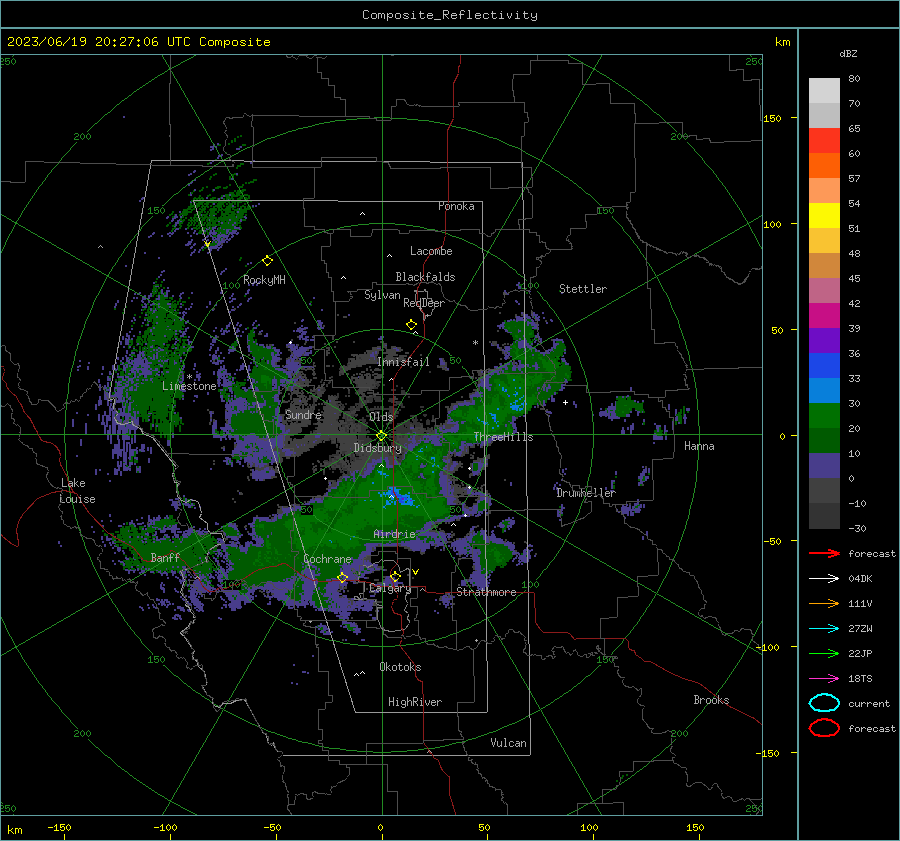The height and width of the screenshot is (841, 900).
Task: Click the yellow diamond marker near RockyMH
Action: [x=267, y=261]
